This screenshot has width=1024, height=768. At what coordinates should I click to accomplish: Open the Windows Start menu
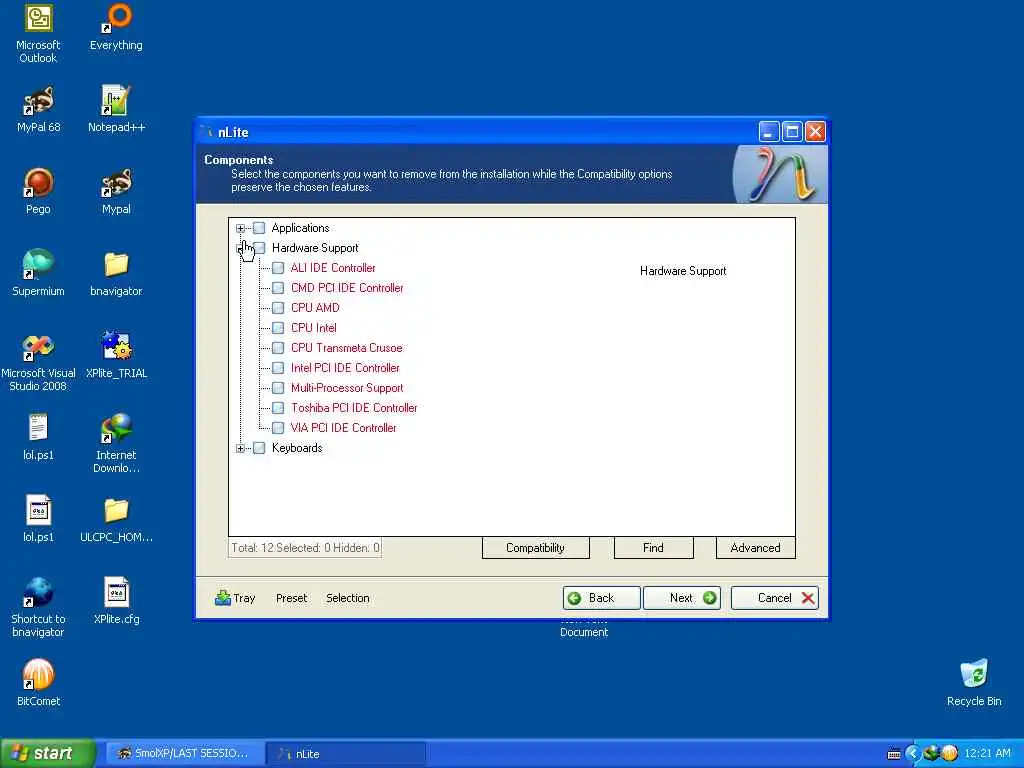(x=48, y=753)
